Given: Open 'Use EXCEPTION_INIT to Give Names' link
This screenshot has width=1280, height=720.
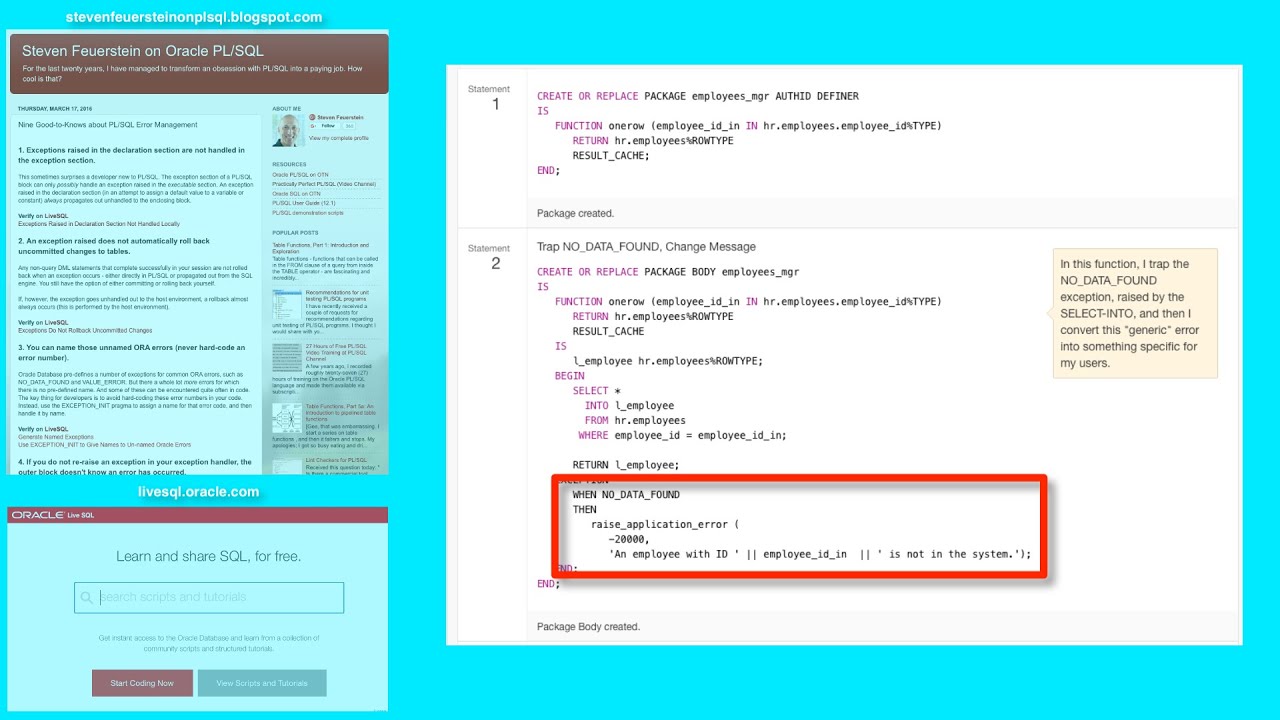Looking at the screenshot, I should [104, 444].
